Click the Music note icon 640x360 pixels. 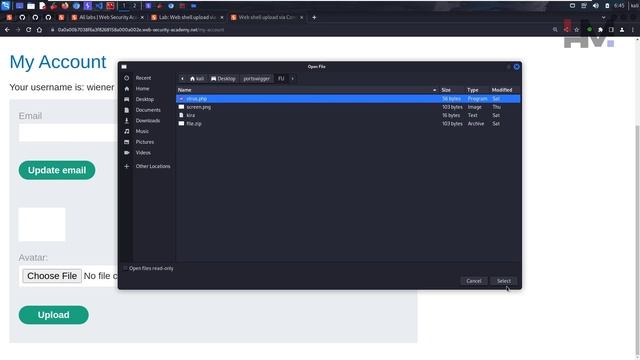tap(127, 131)
